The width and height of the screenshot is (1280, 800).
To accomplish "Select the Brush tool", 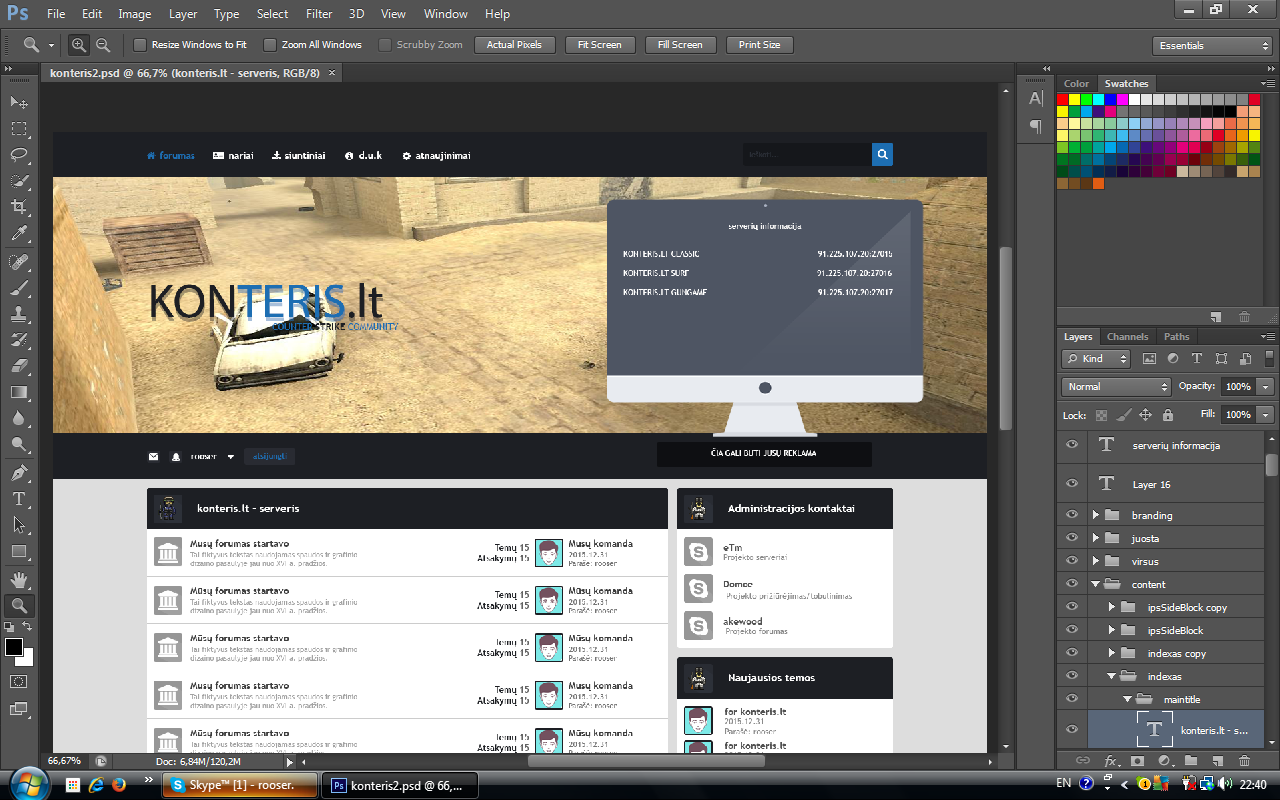I will [x=18, y=287].
